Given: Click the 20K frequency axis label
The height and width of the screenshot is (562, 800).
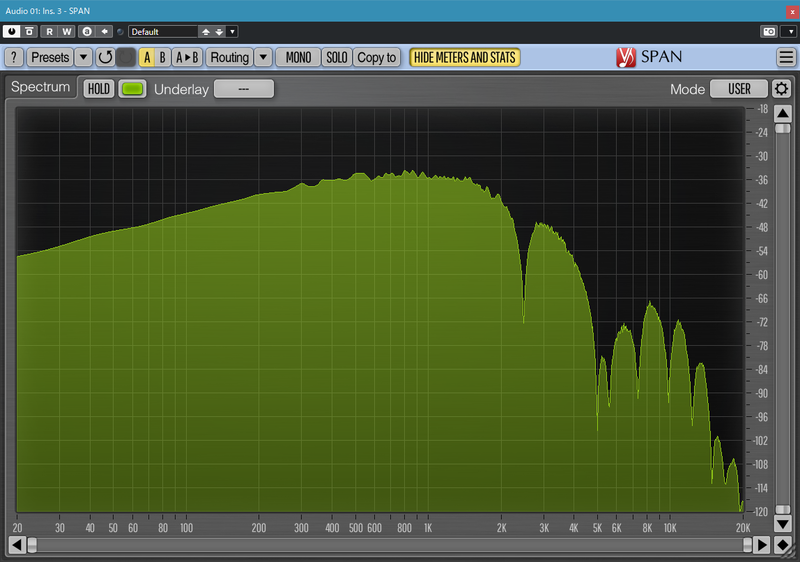Looking at the screenshot, I should [x=743, y=528].
